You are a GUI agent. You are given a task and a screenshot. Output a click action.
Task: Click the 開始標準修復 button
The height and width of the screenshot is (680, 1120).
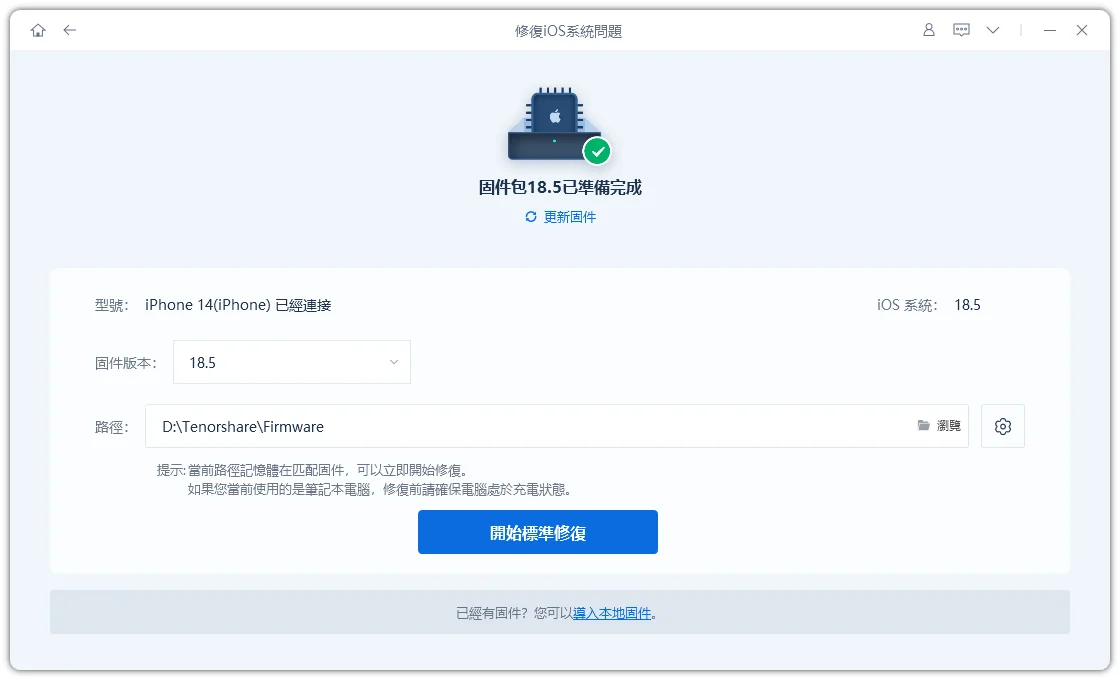point(538,532)
